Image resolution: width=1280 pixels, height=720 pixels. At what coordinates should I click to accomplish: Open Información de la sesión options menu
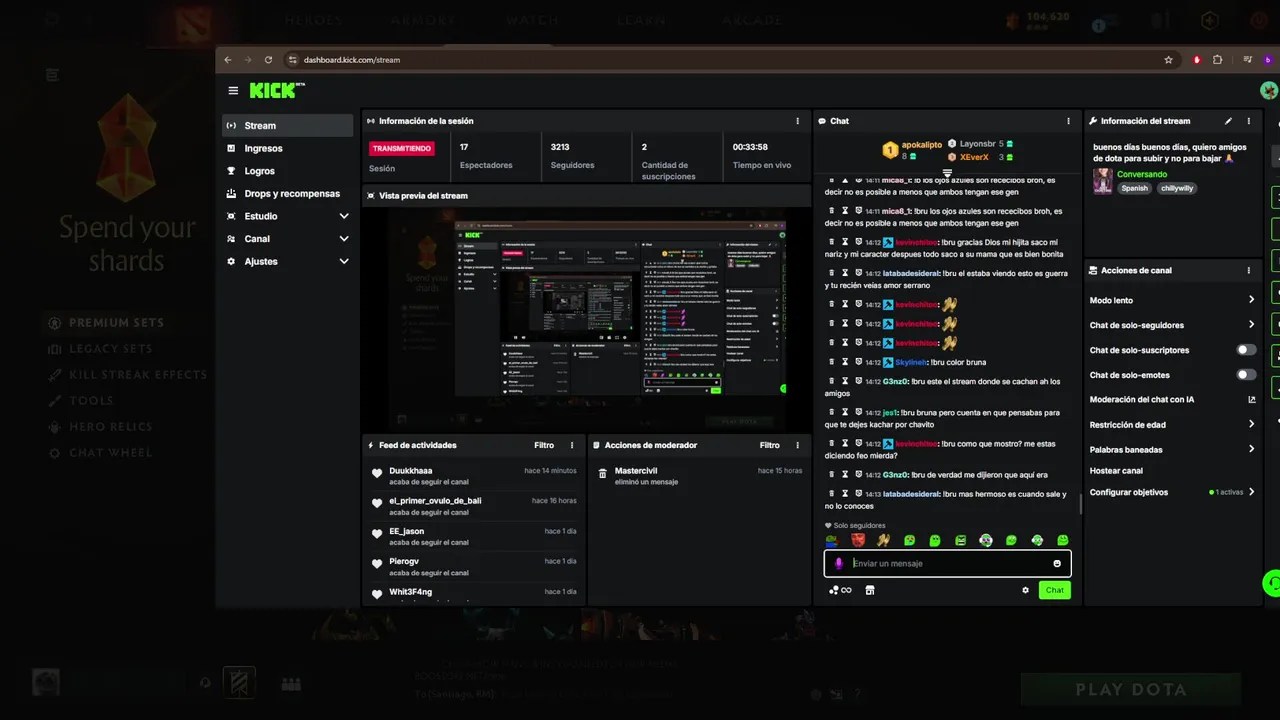coord(797,121)
